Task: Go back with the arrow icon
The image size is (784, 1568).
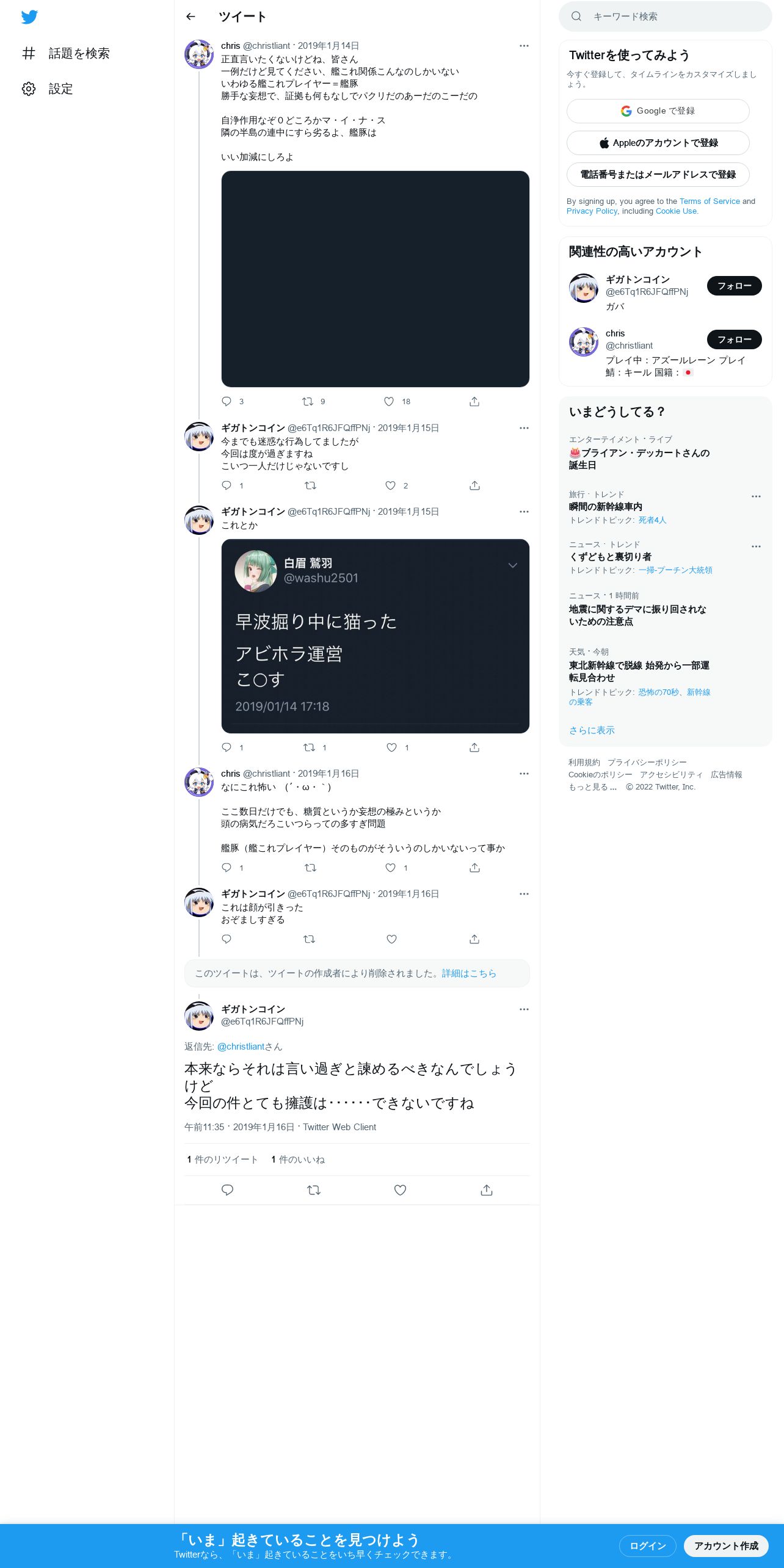Action: [x=191, y=17]
